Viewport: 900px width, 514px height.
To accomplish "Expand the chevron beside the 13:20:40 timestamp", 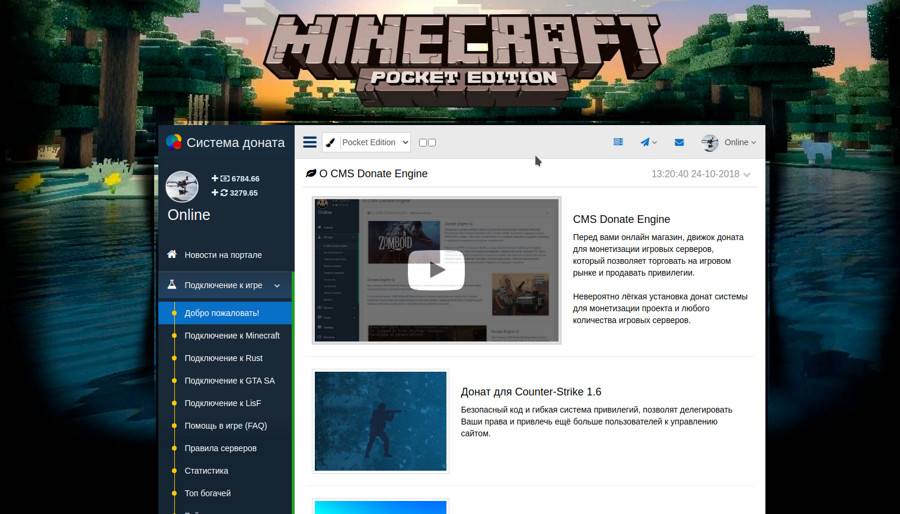I will click(x=747, y=175).
